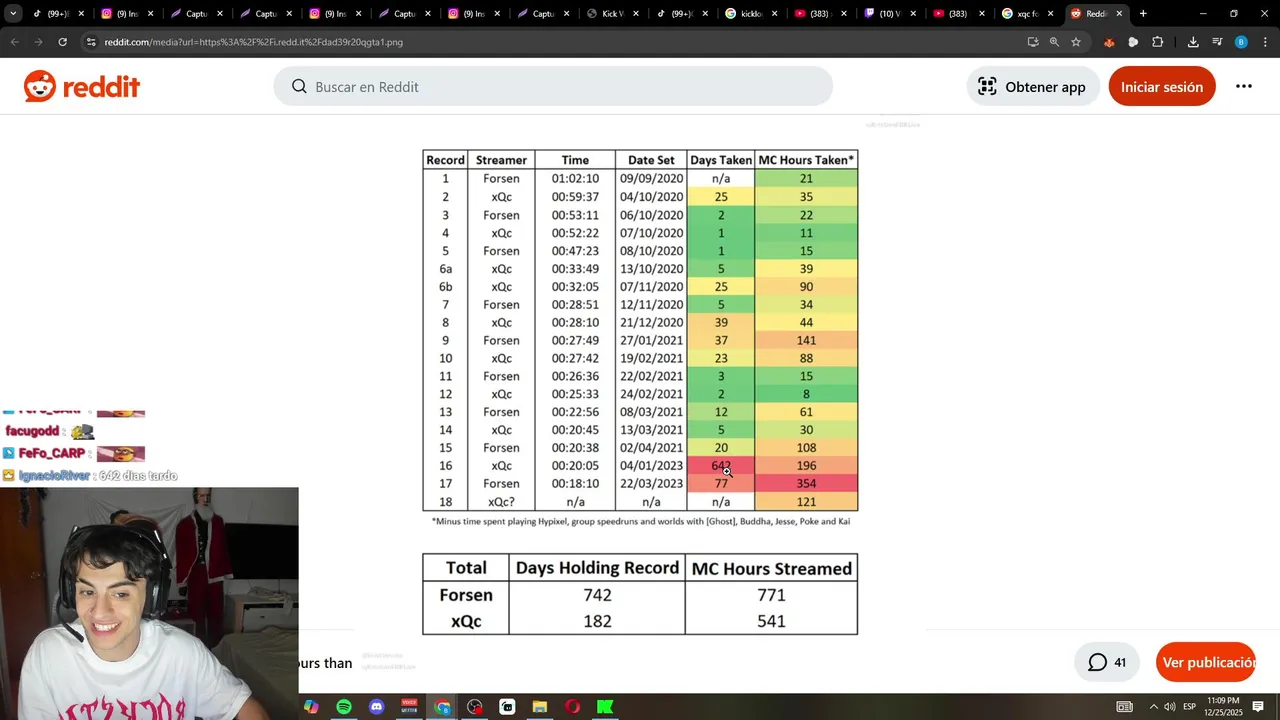Bookmark this page with the star icon
Viewport: 1280px width, 720px height.
(x=1076, y=42)
